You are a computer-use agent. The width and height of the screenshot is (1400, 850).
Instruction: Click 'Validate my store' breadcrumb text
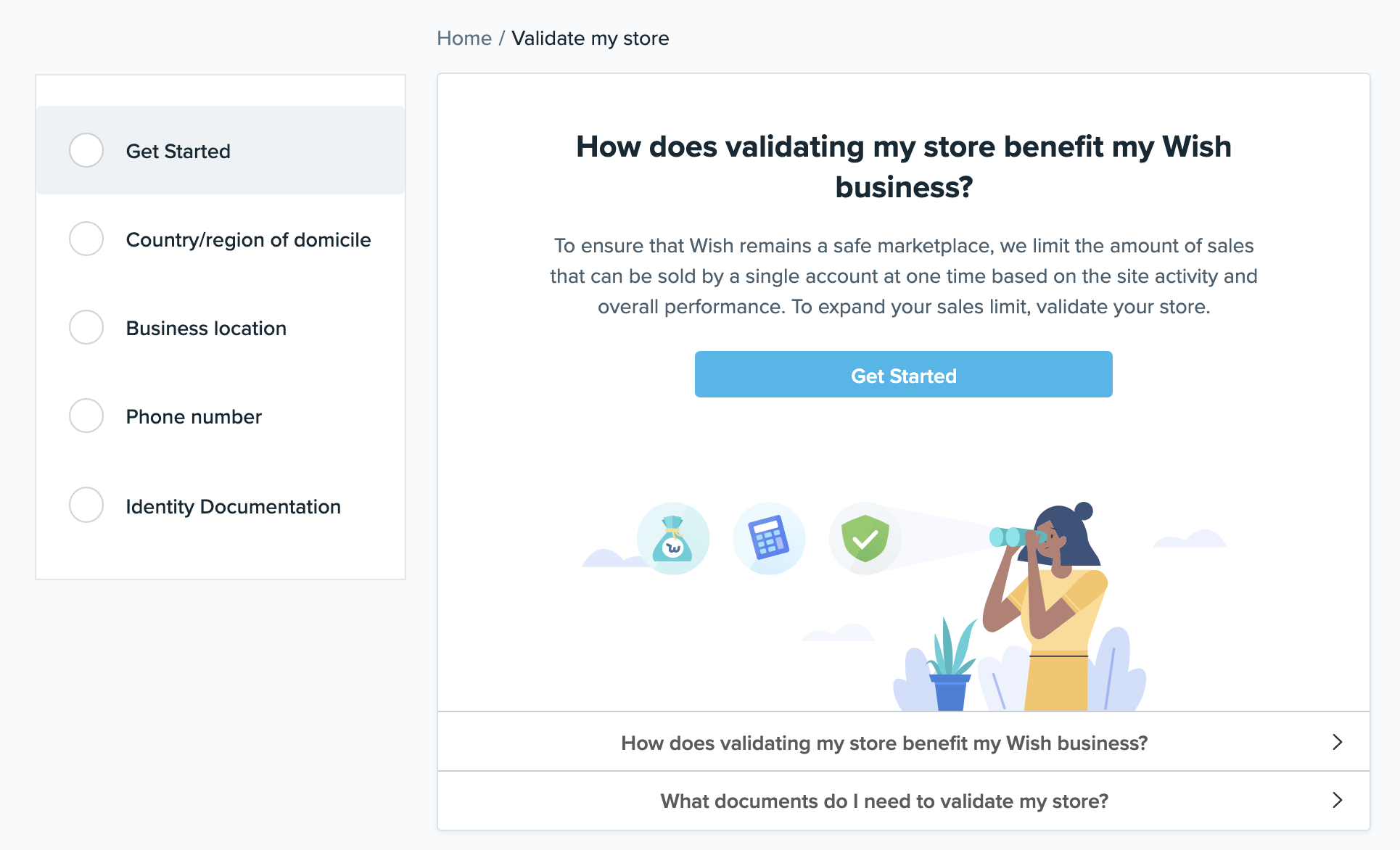590,38
